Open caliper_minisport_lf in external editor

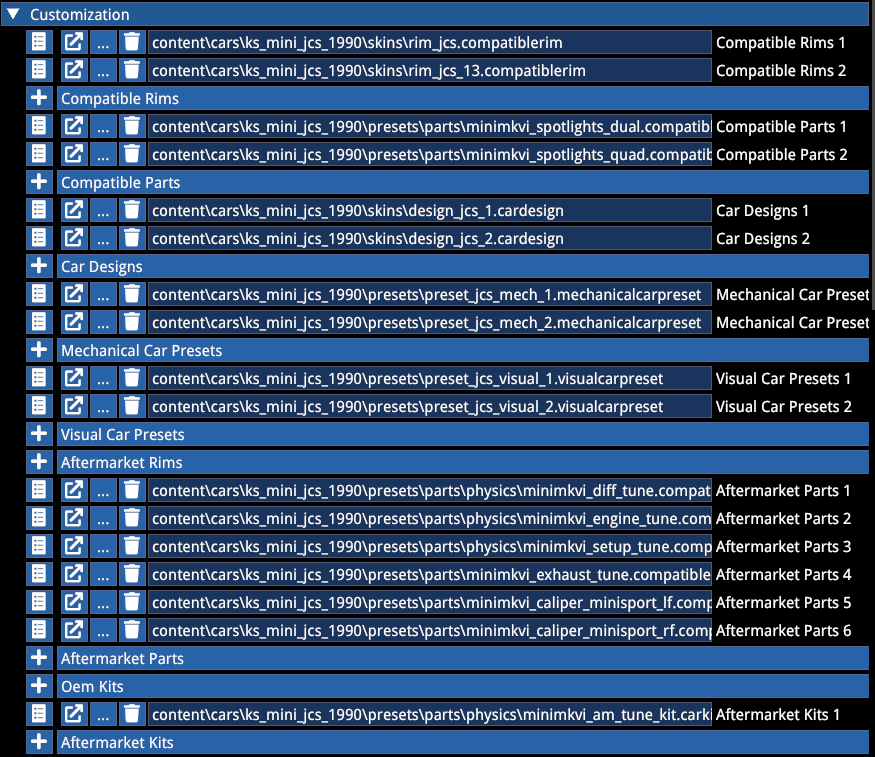coord(74,601)
